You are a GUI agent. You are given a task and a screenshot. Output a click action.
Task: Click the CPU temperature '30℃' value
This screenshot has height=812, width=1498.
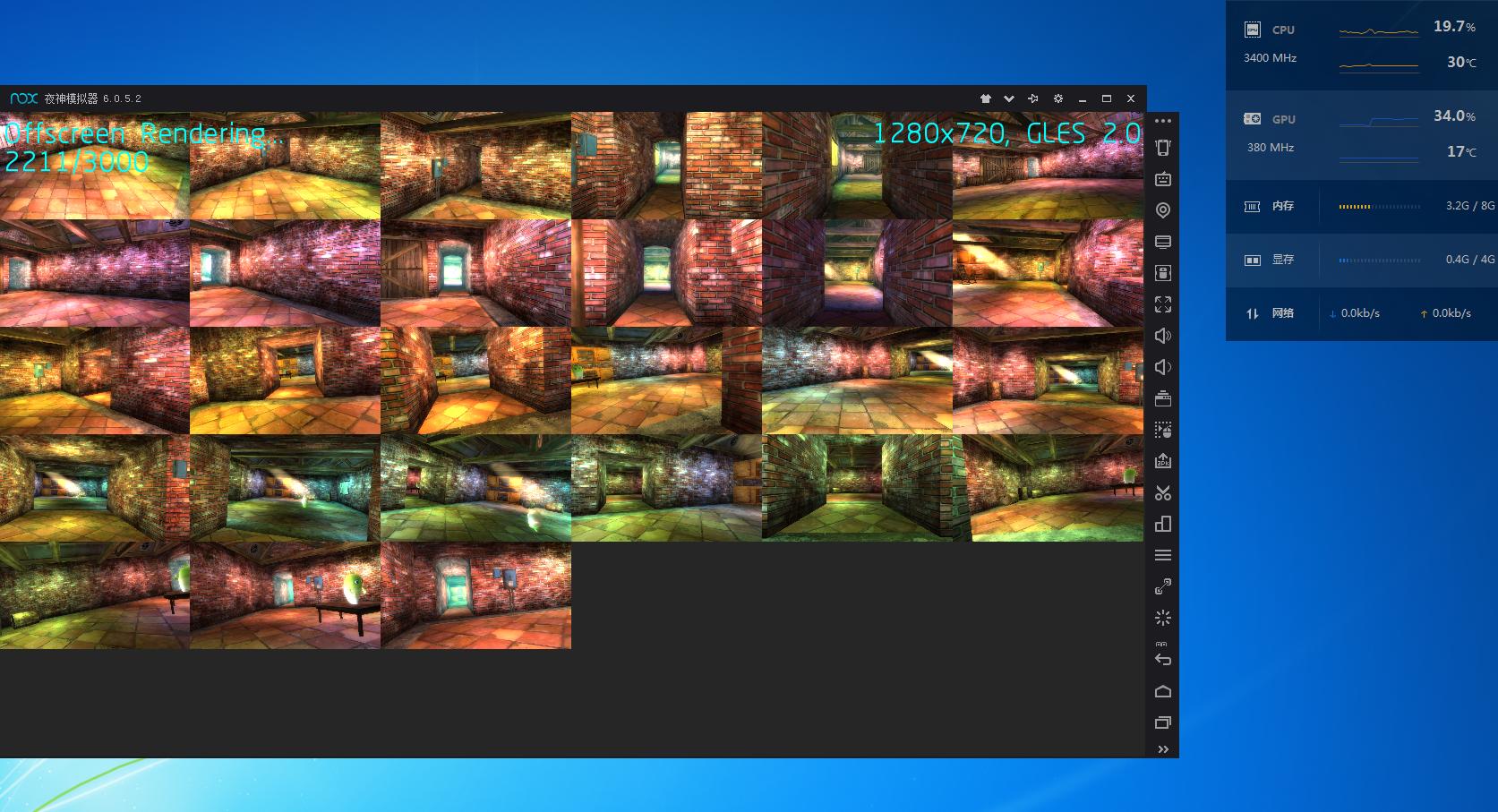point(1461,63)
